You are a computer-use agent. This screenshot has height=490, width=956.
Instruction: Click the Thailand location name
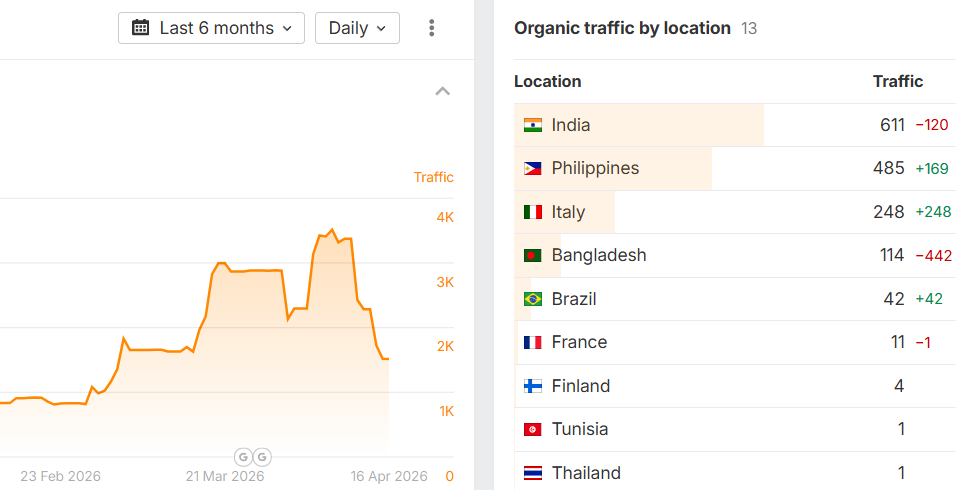coord(586,473)
